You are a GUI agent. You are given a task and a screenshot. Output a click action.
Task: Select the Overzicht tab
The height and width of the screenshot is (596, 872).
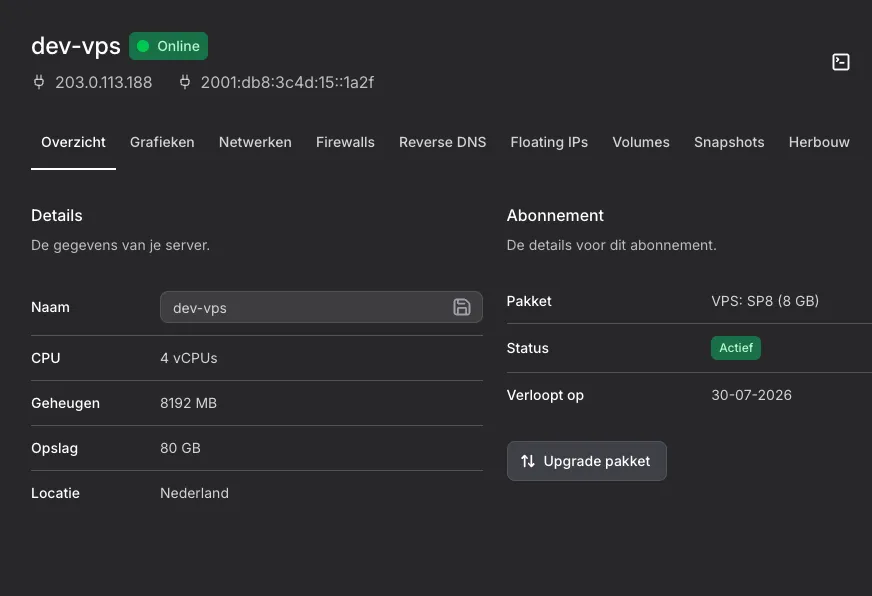(73, 142)
